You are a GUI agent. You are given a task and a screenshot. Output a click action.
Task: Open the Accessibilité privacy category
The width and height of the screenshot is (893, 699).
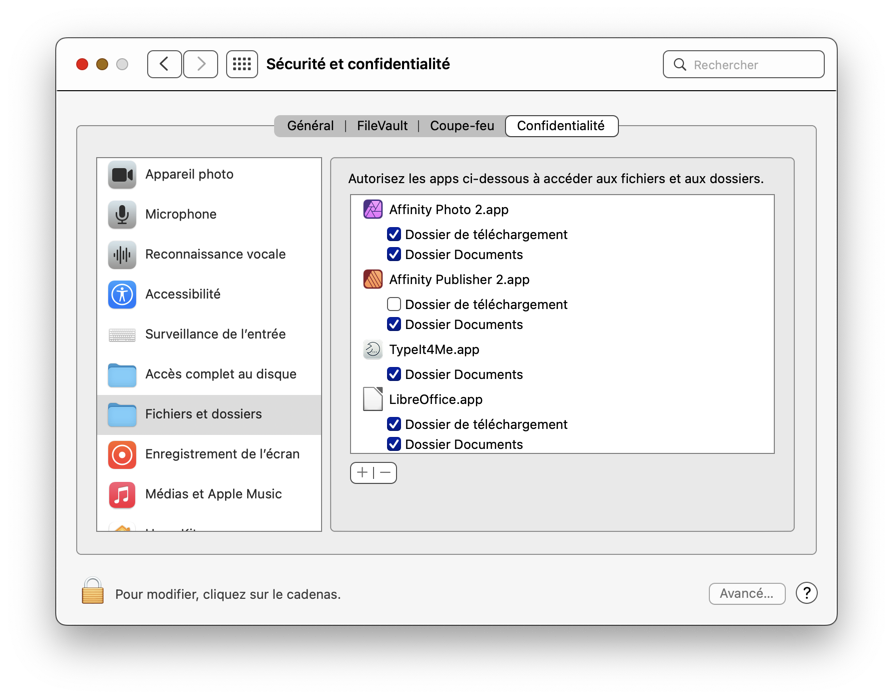point(182,294)
